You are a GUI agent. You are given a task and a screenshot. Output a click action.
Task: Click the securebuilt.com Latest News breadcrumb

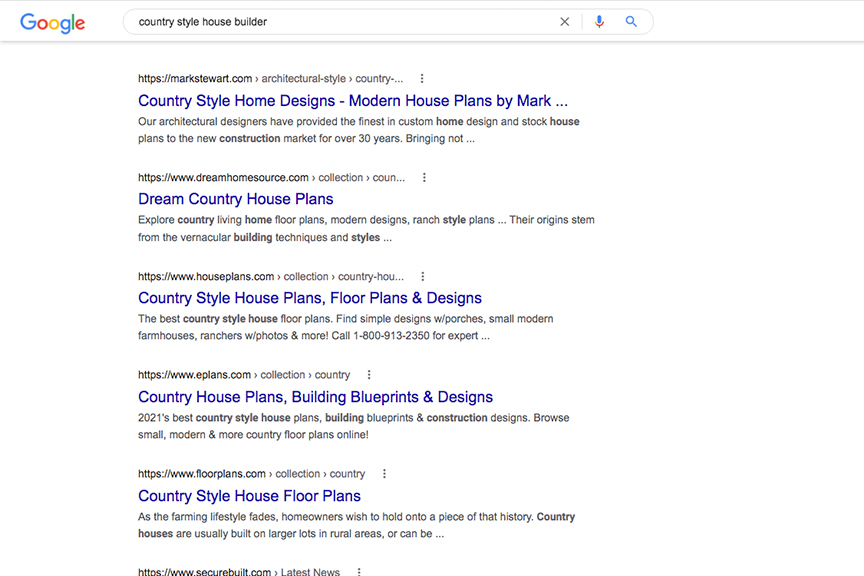[x=239, y=572]
